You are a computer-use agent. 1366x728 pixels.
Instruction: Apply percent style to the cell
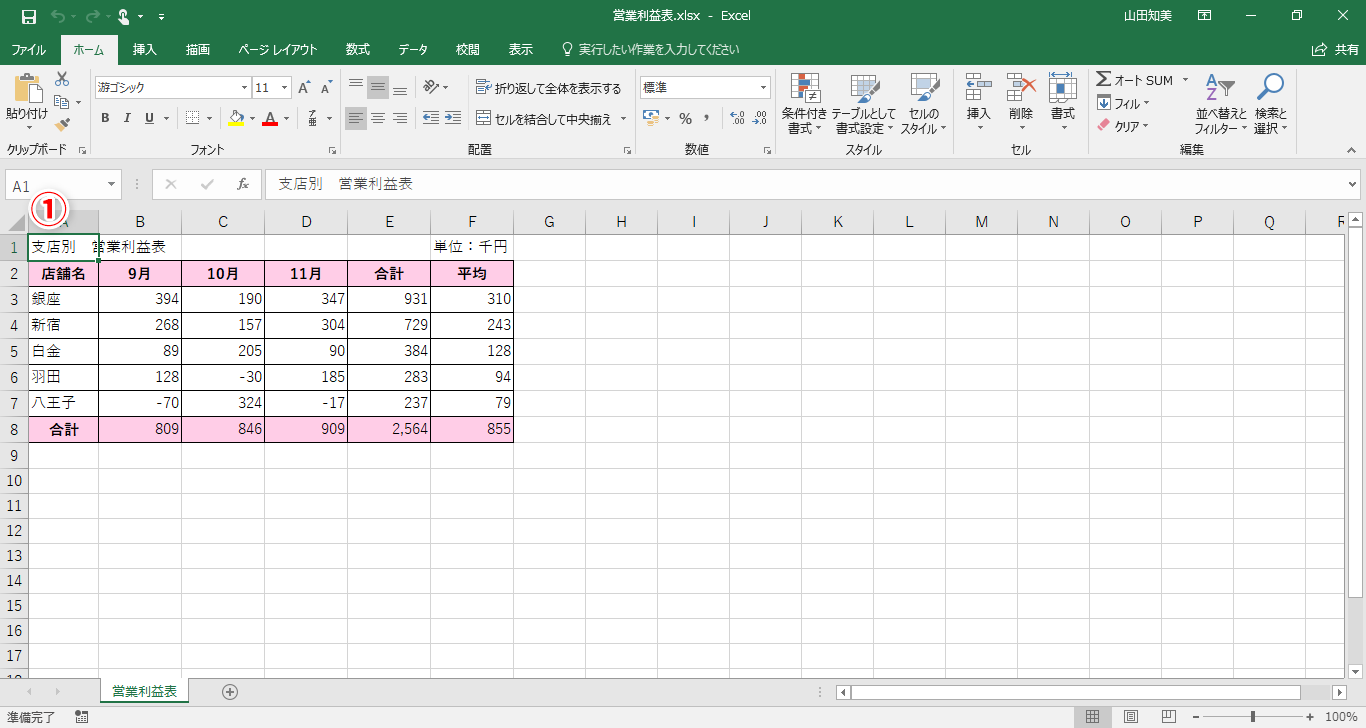(x=686, y=118)
